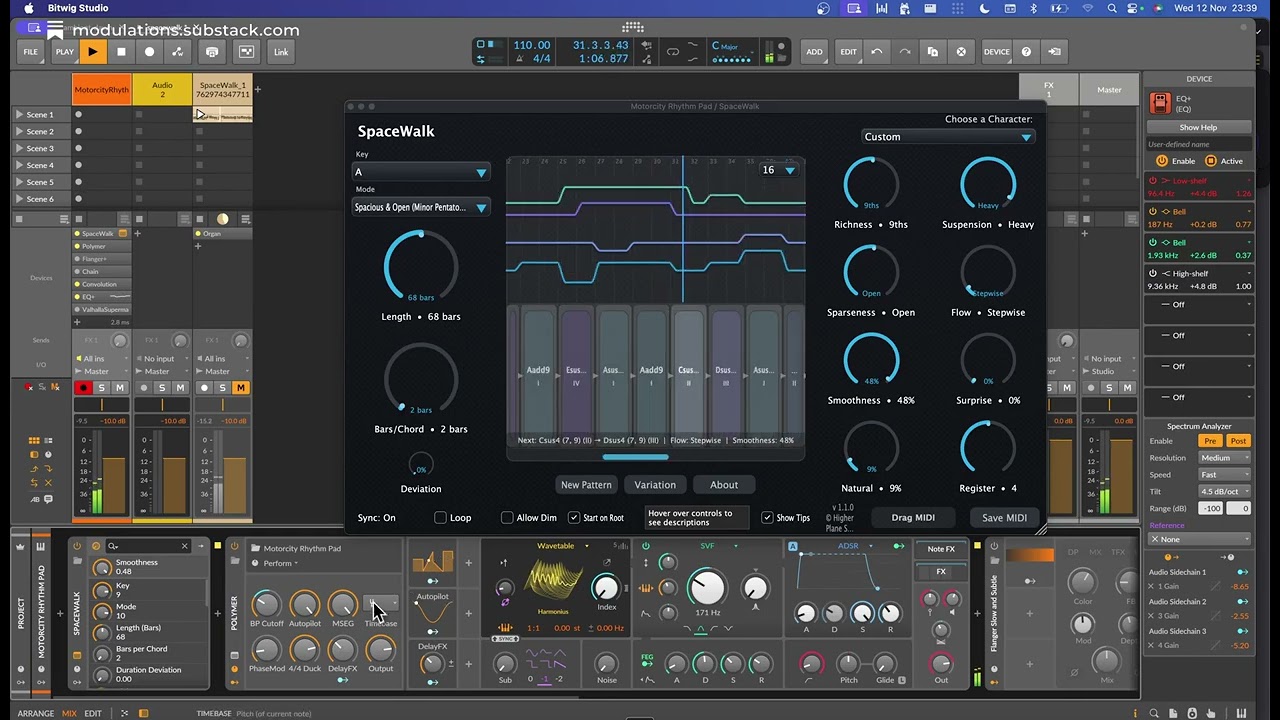The height and width of the screenshot is (720, 1280).
Task: Click the Drag MIDI button
Action: 913,517
